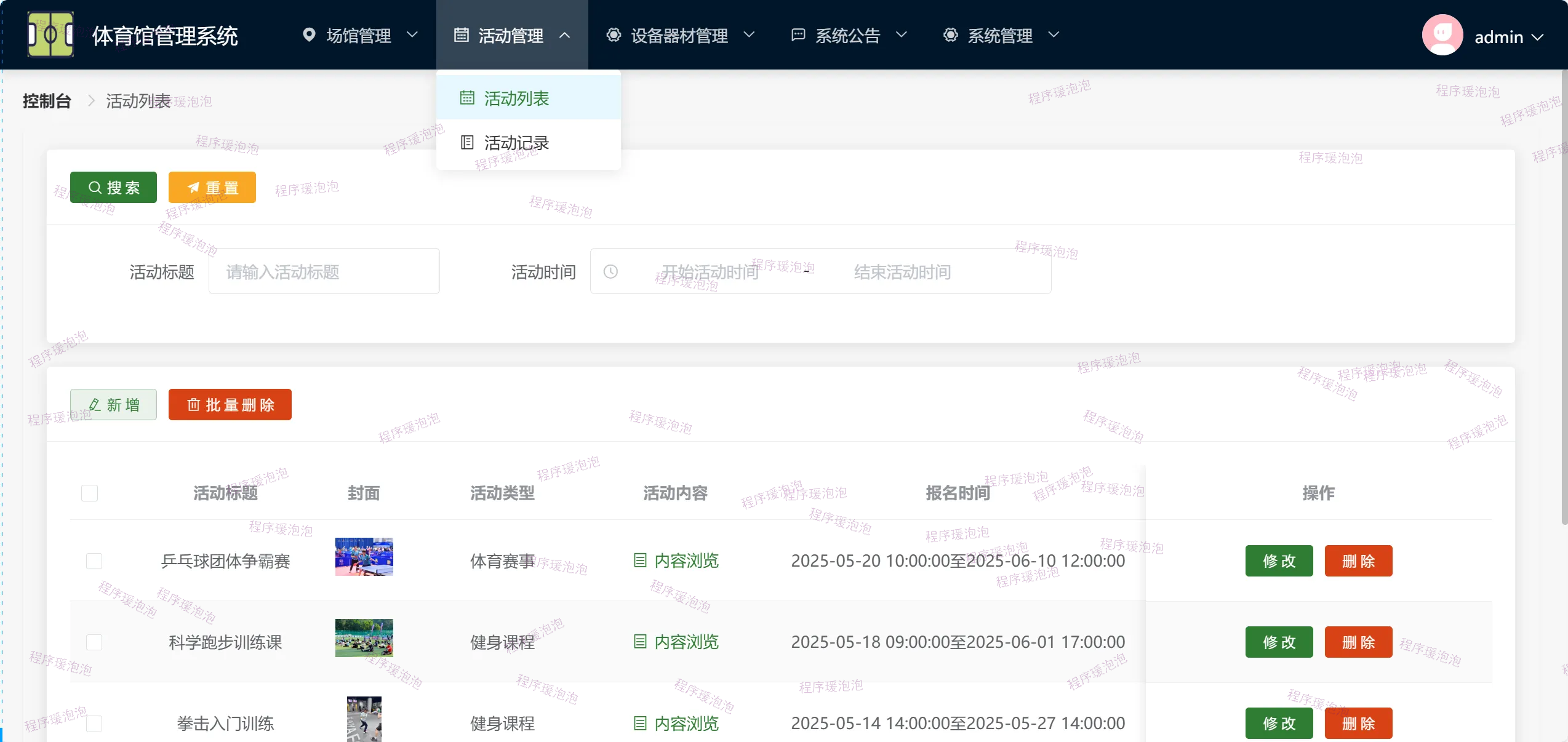Viewport: 1568px width, 742px height.
Task: Click the 请输入活动标题 input field
Action: 324,271
